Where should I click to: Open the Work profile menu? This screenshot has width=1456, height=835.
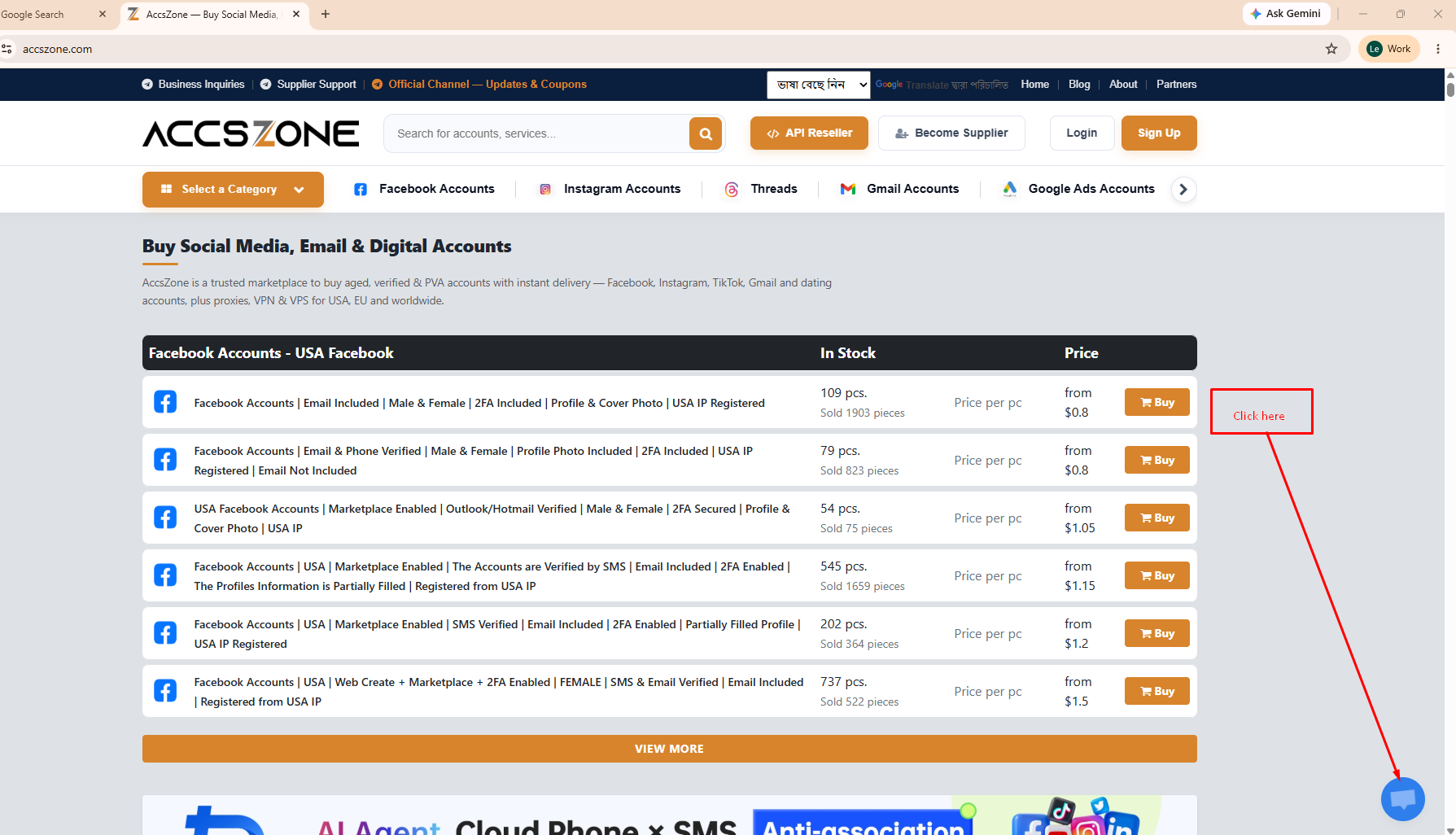(x=1389, y=49)
